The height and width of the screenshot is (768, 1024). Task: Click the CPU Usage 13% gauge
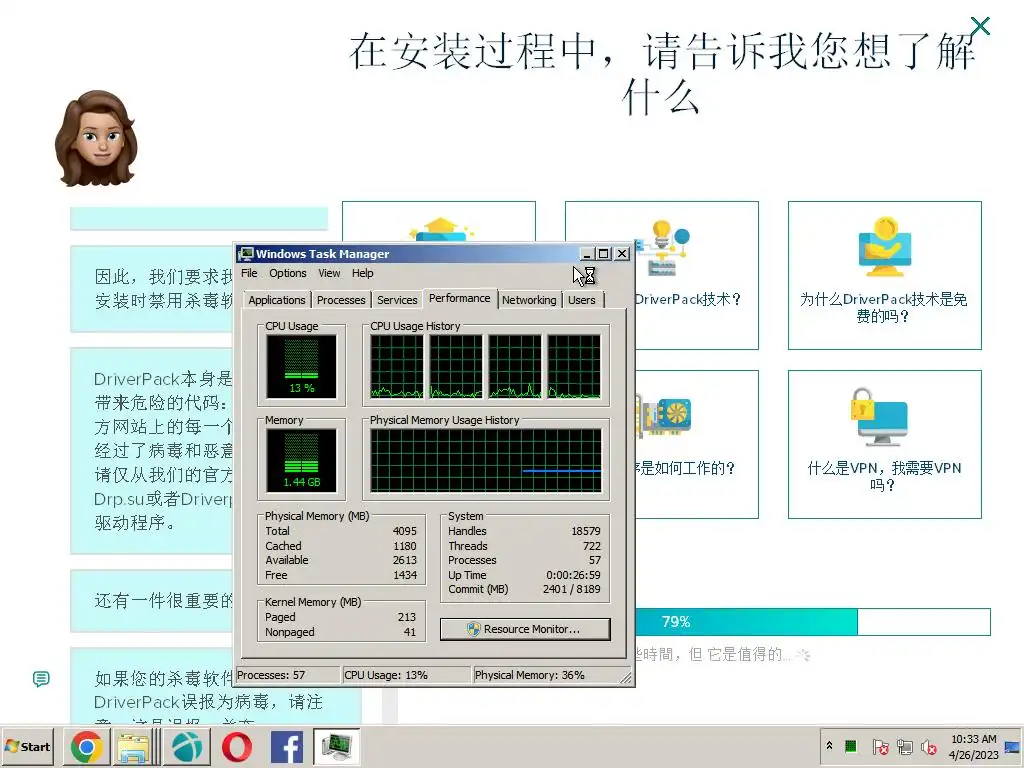pos(301,366)
